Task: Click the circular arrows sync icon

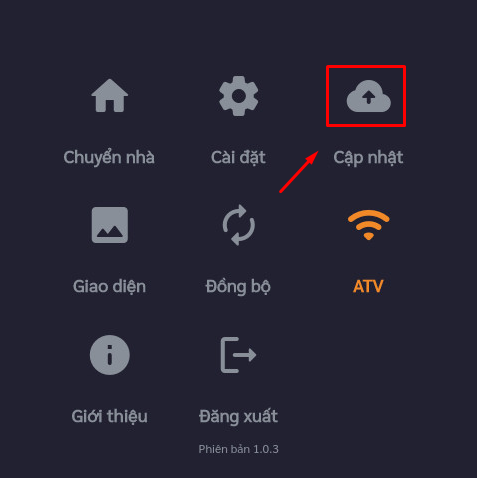Action: click(x=239, y=225)
